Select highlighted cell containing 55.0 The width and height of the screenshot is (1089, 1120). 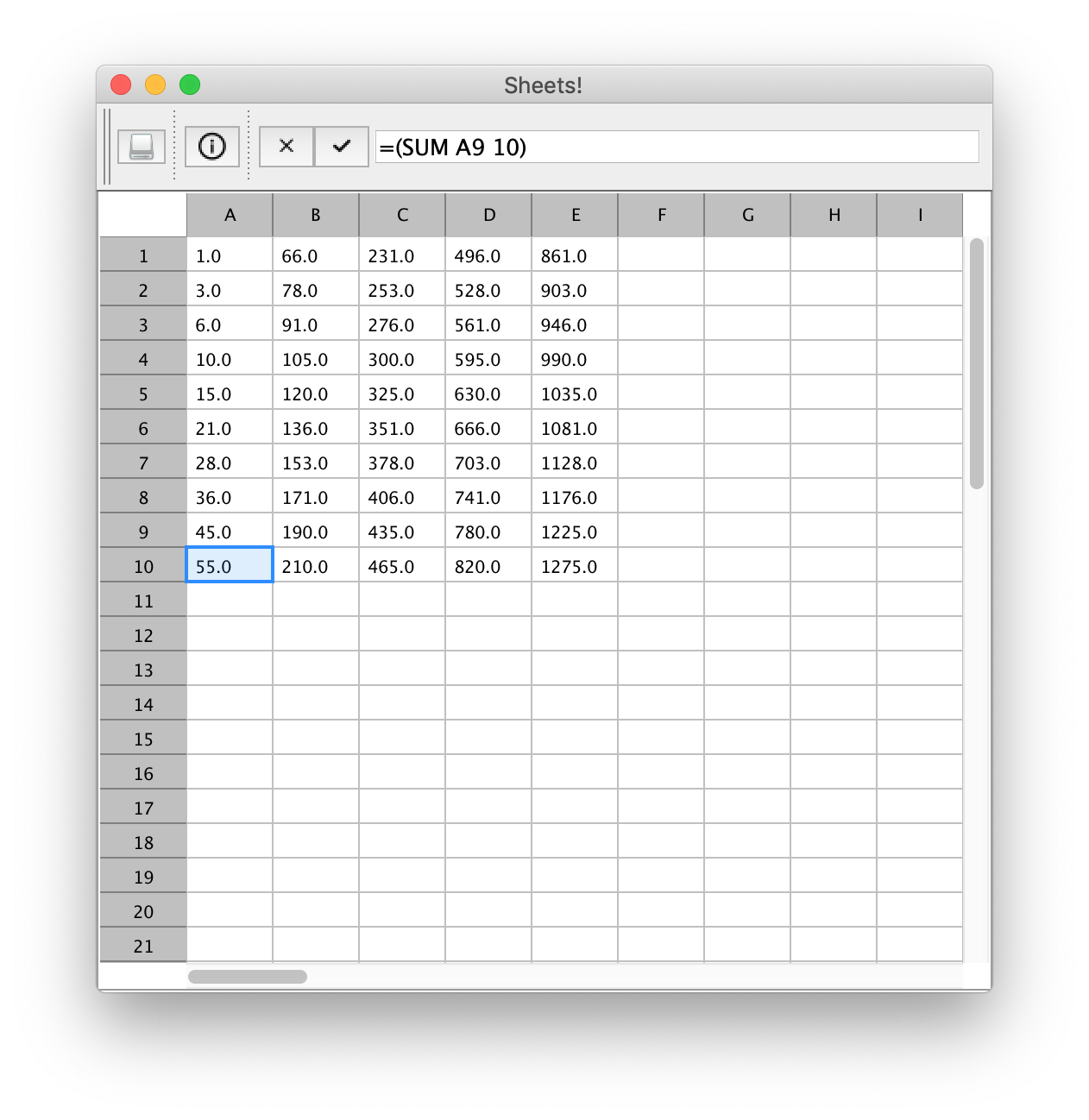pyautogui.click(x=230, y=565)
